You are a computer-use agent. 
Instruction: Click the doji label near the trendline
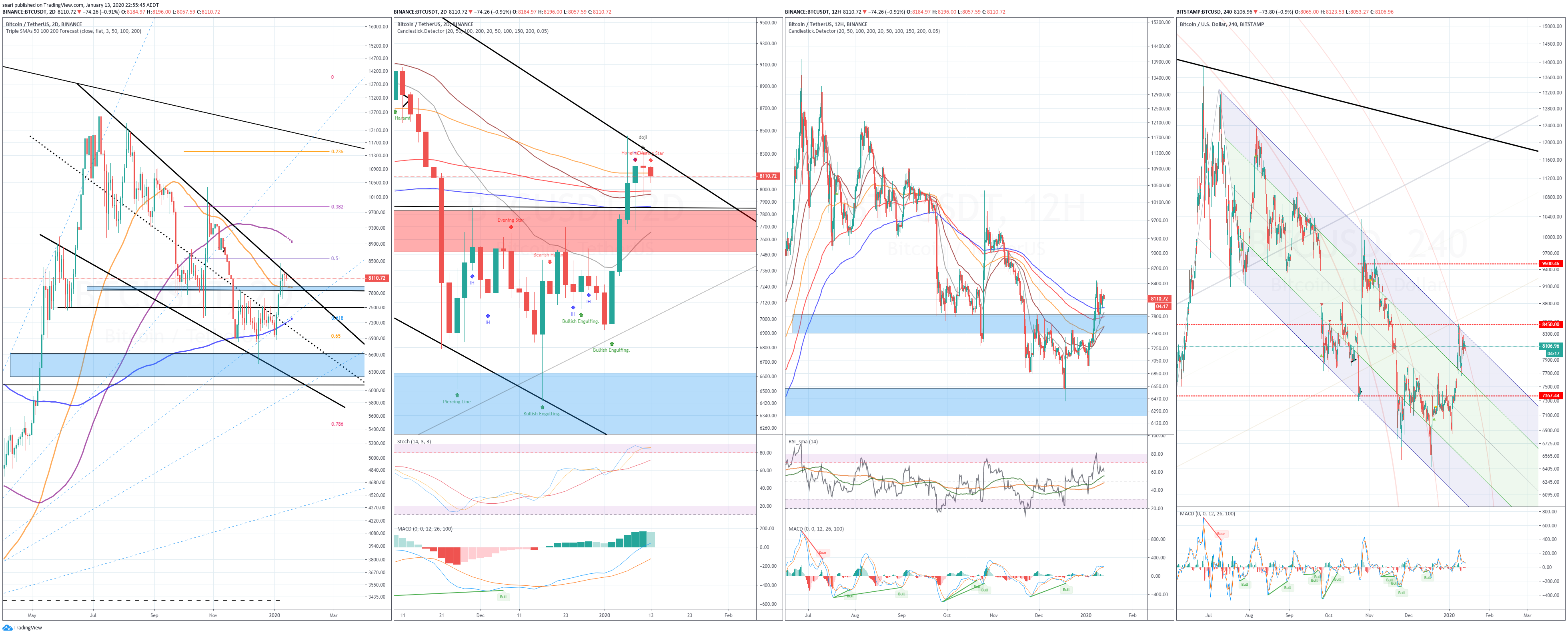(643, 138)
